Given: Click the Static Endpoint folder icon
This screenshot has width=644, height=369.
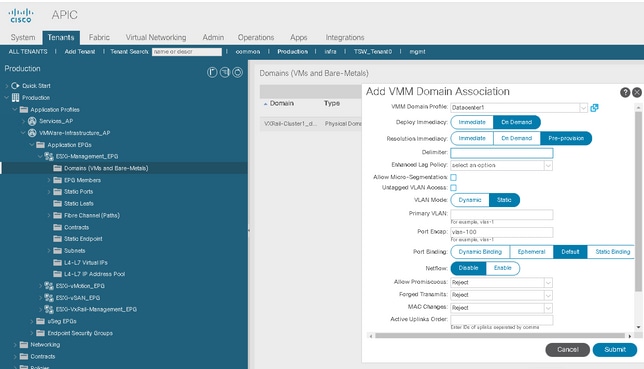Looking at the screenshot, I should 58,239.
